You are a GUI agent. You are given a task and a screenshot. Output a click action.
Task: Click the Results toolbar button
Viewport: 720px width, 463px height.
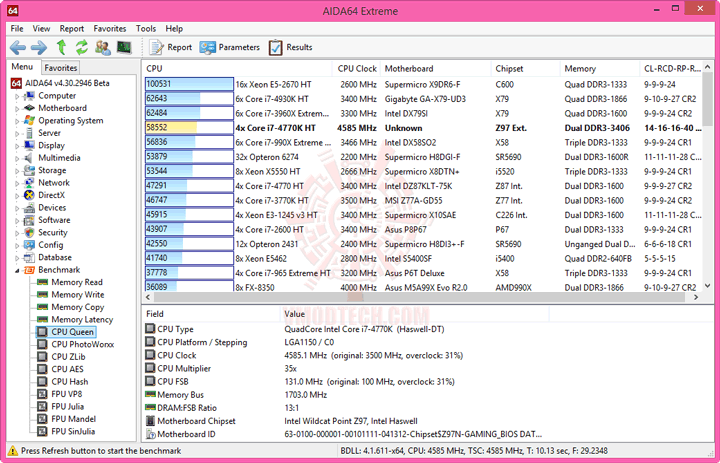290,47
